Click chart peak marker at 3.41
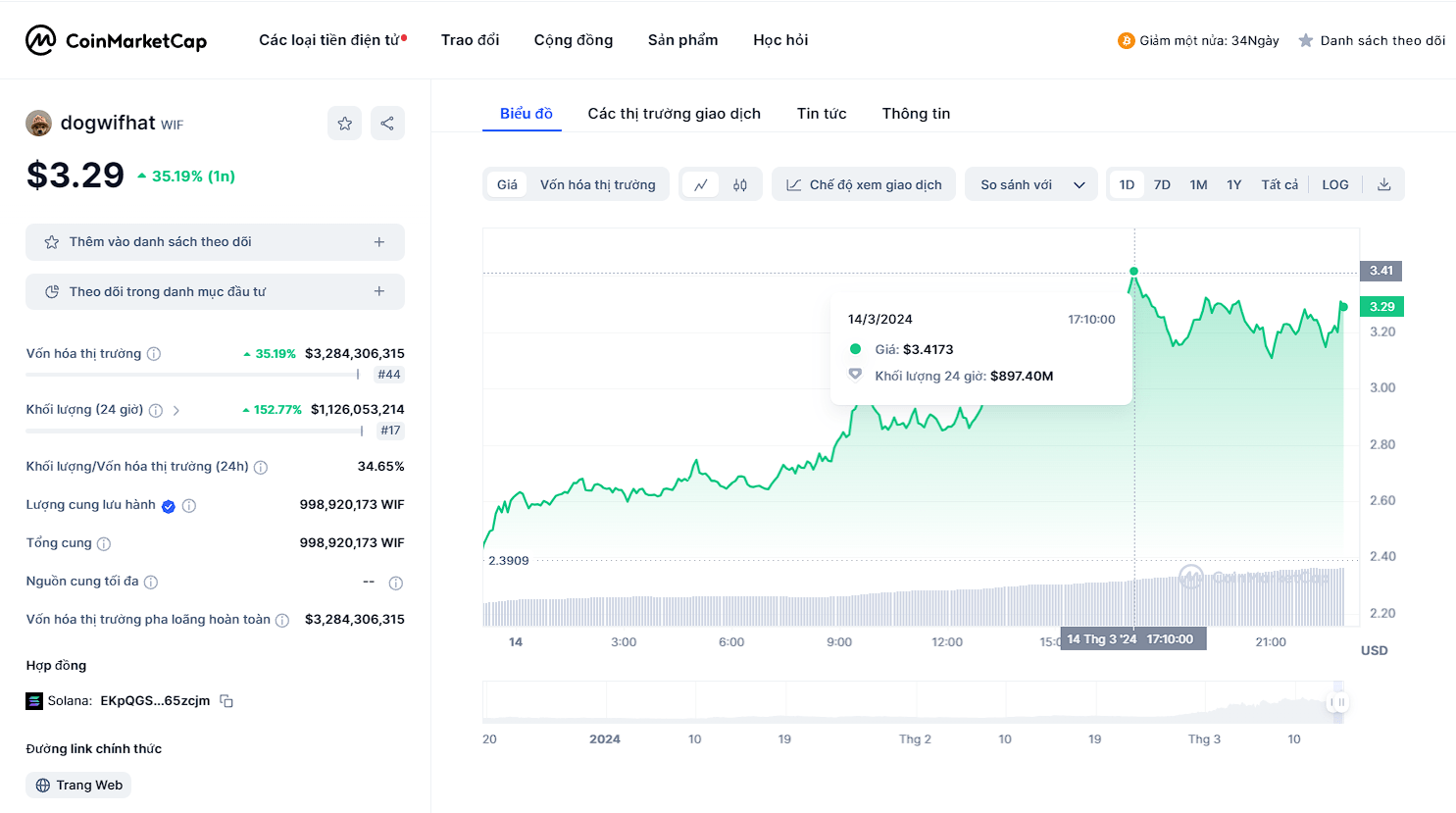Viewport: 1456px width, 813px height. [1133, 271]
